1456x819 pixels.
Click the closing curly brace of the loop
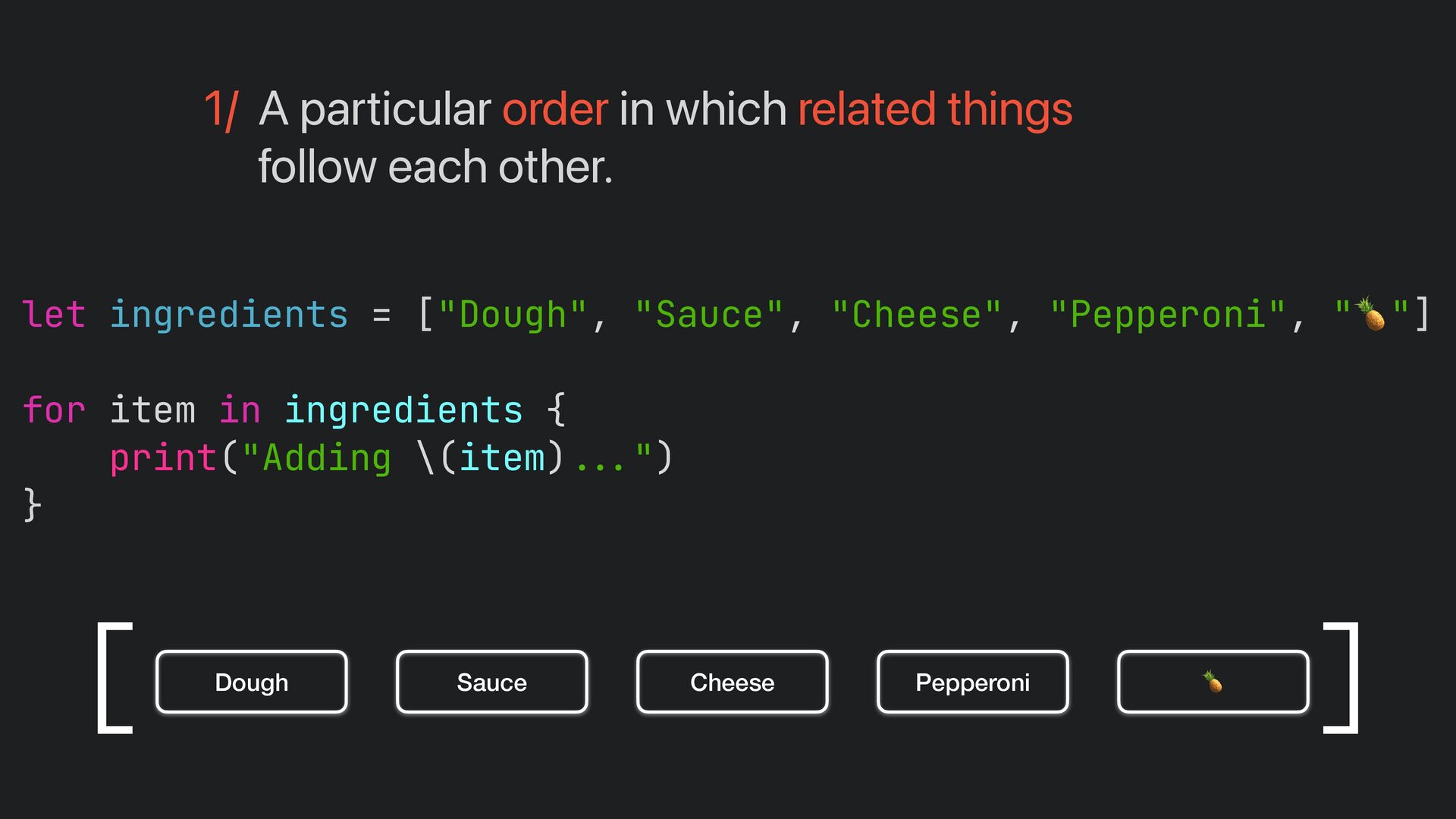[32, 505]
